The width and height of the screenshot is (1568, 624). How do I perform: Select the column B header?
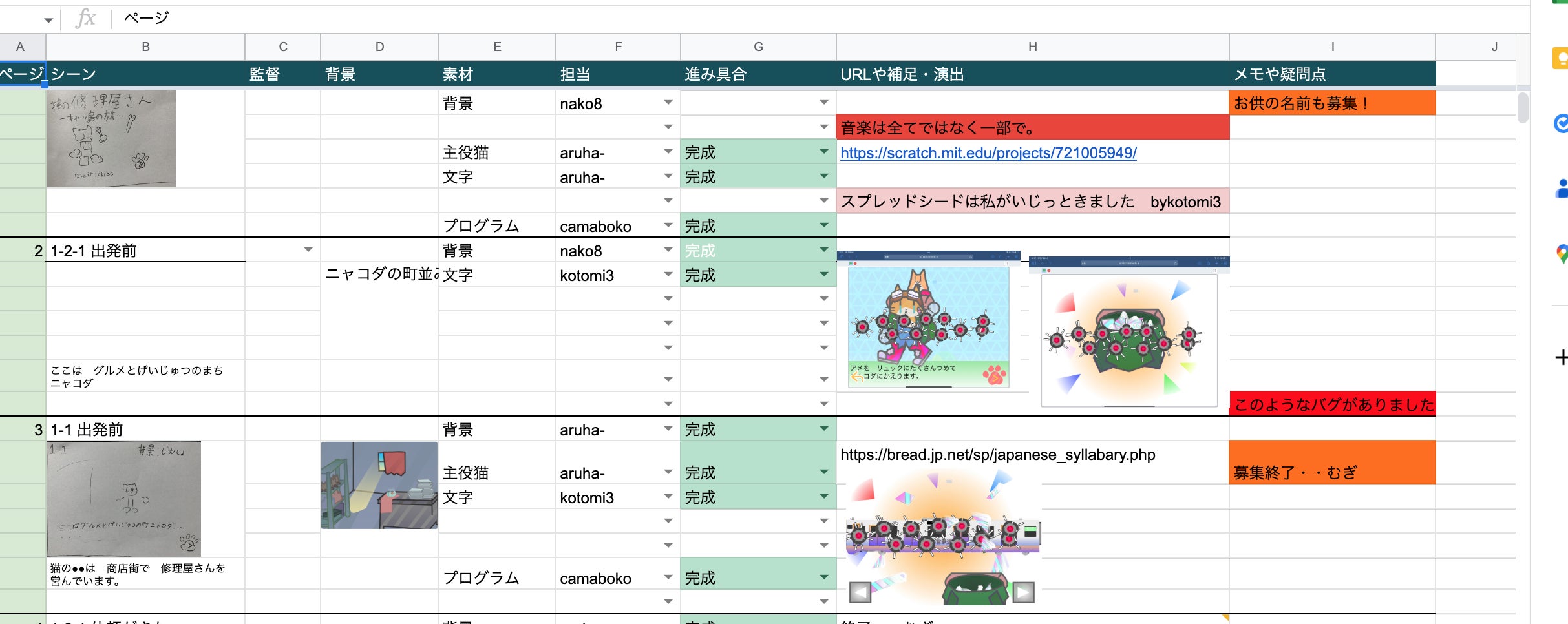pyautogui.click(x=145, y=47)
